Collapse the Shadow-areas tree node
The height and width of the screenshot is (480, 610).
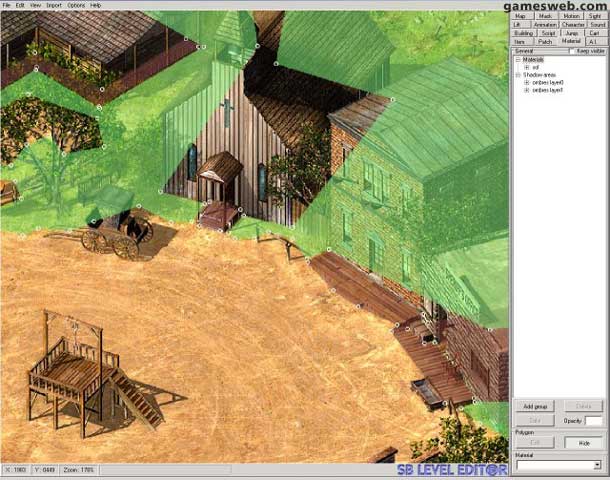coord(518,75)
